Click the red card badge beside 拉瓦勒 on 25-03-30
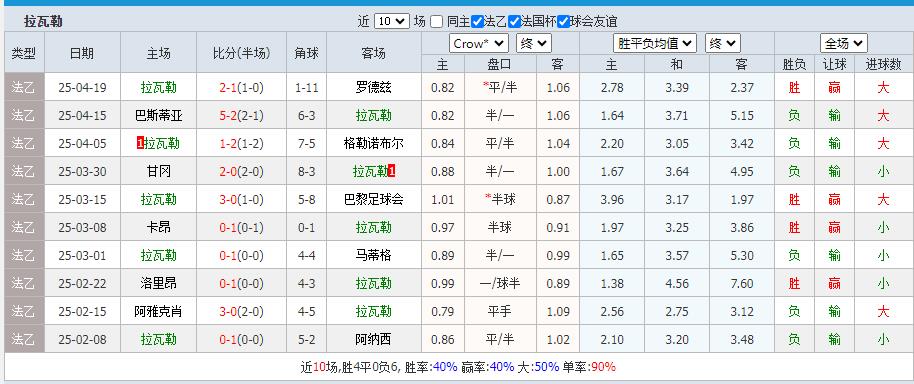 click(x=392, y=172)
